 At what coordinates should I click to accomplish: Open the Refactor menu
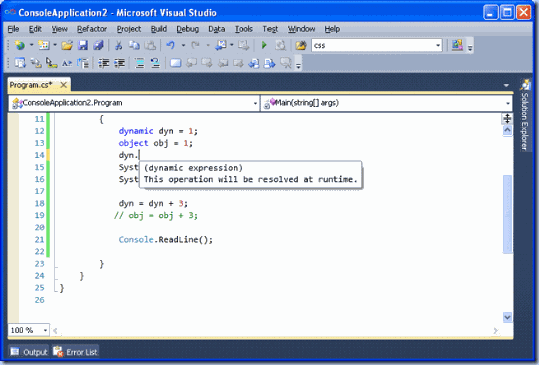coord(92,29)
